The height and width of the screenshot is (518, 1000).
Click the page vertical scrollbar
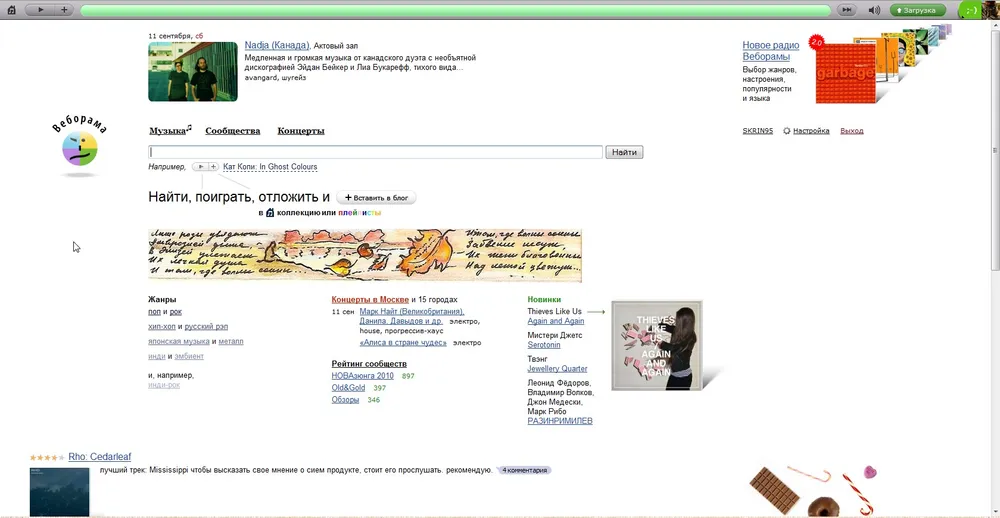click(994, 151)
